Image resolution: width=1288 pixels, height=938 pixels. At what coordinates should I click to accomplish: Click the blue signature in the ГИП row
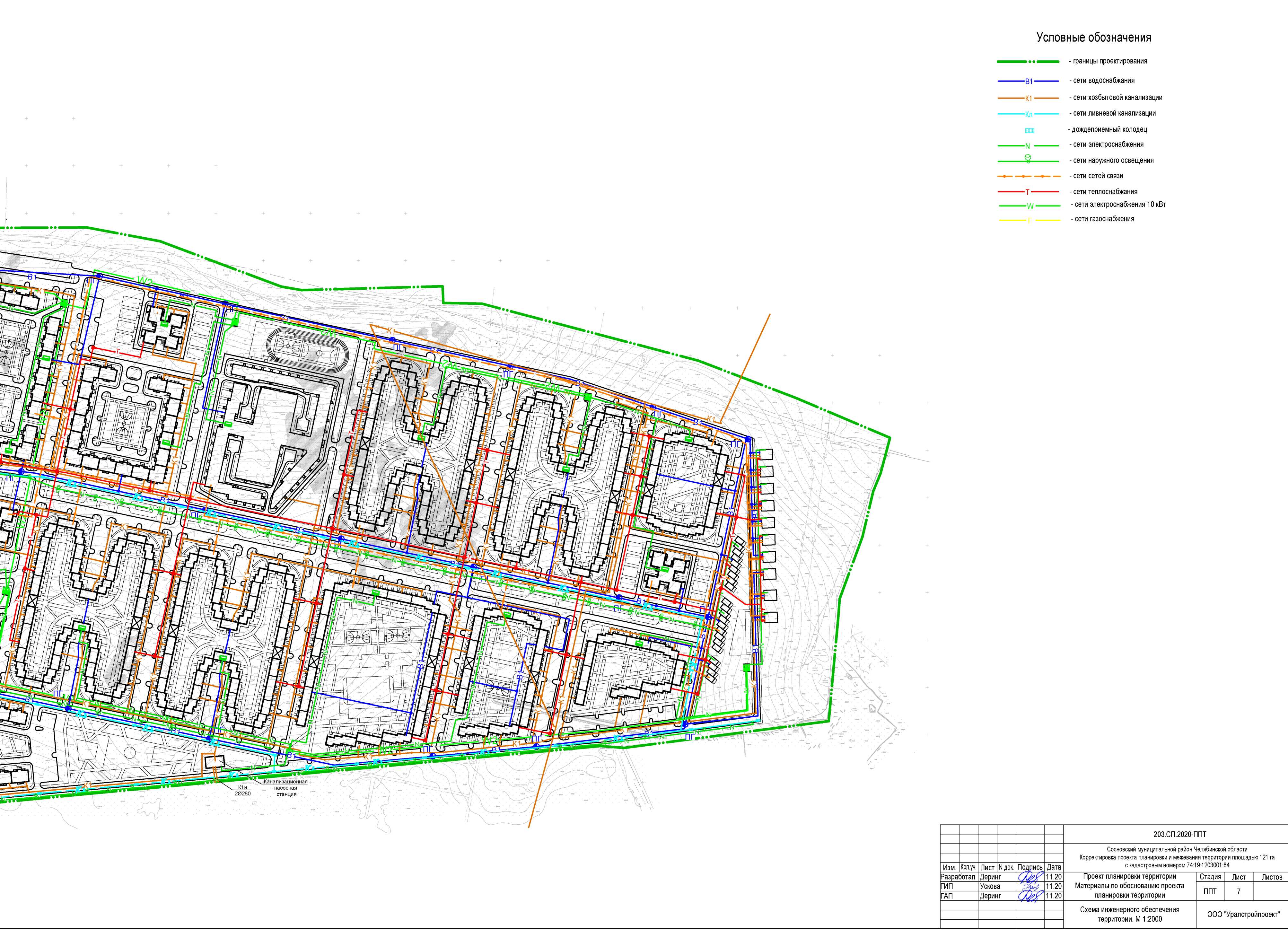(1030, 886)
